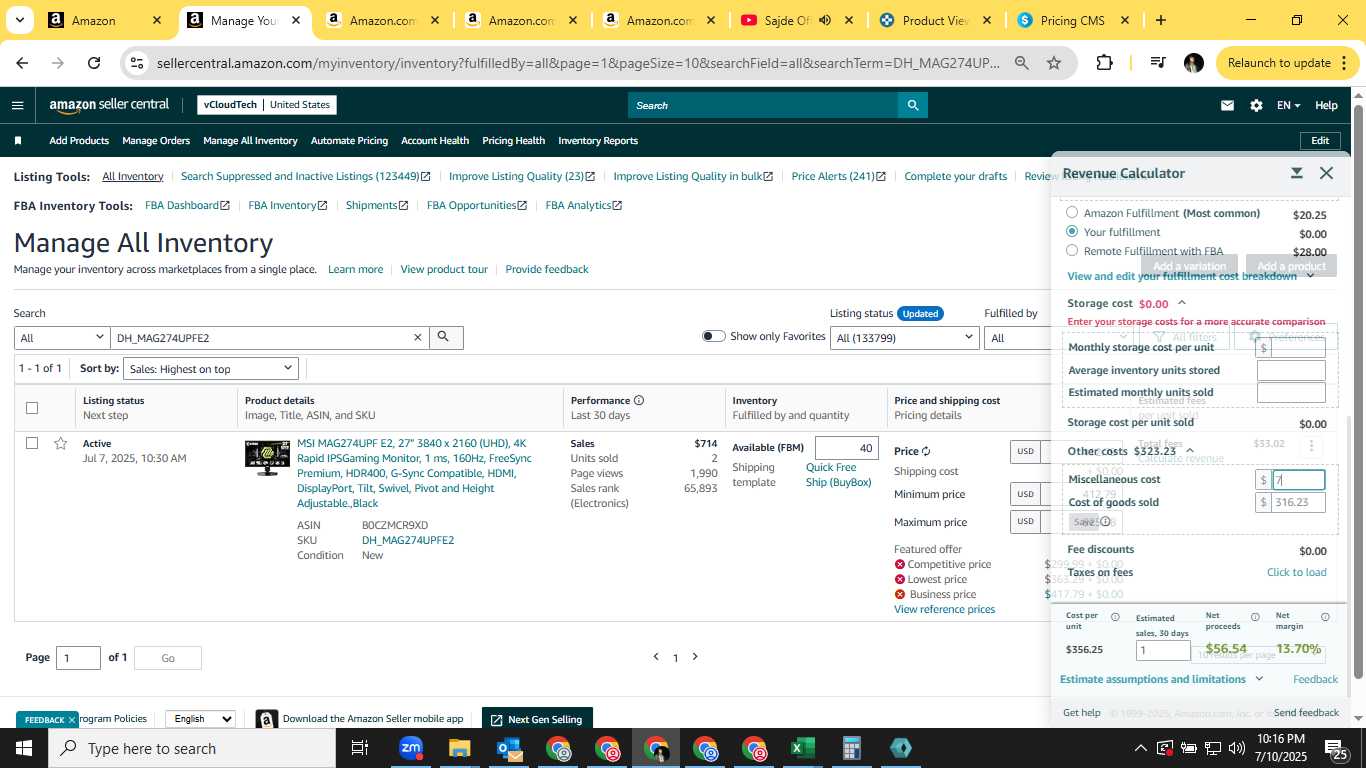Click the Estimated sales 30 days field
1366x768 pixels.
pos(1163,651)
